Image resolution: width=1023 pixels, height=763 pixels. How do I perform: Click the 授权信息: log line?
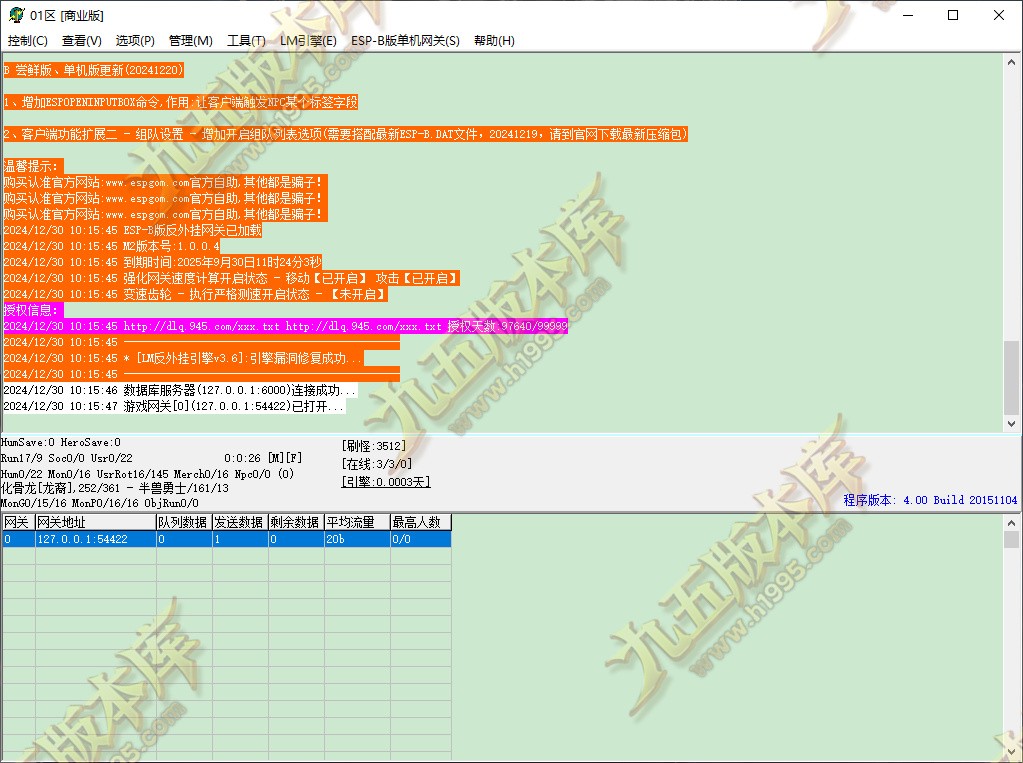pos(31,310)
